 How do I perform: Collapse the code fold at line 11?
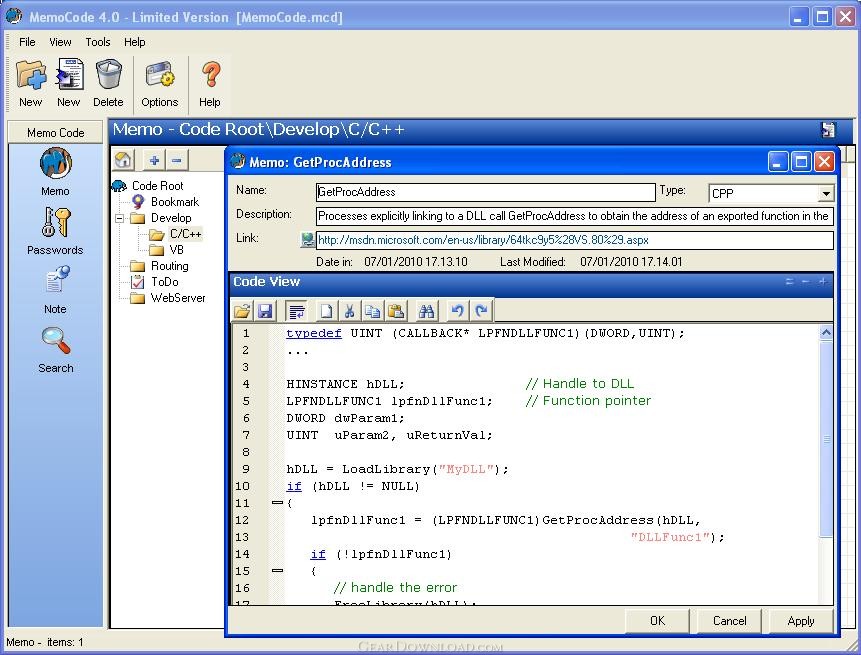[x=277, y=502]
